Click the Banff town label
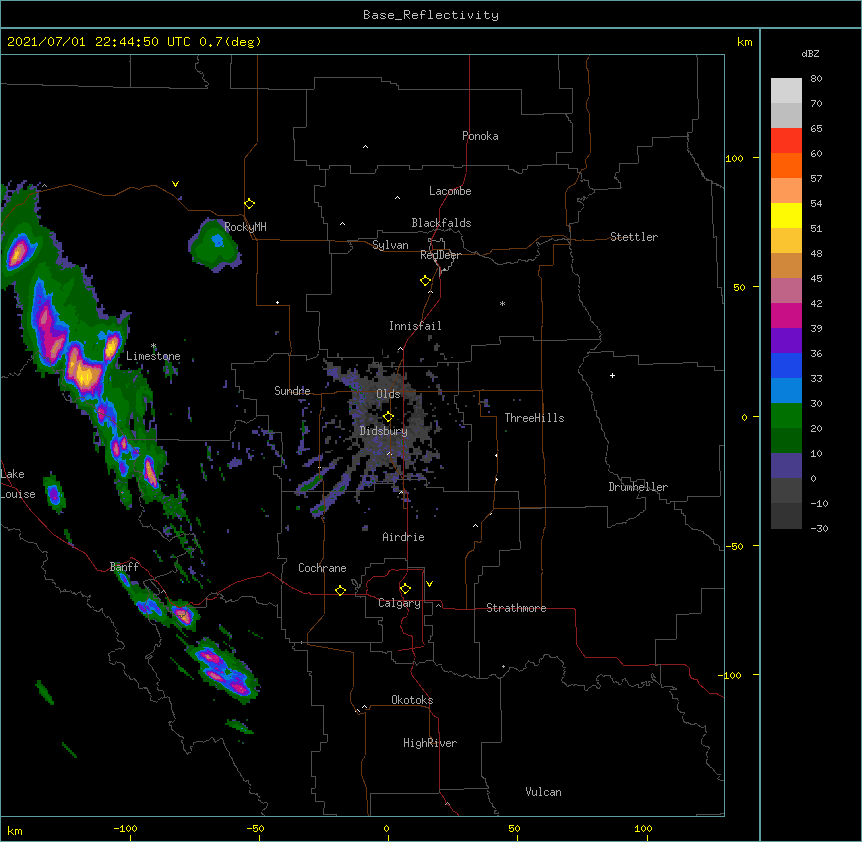 [x=124, y=567]
